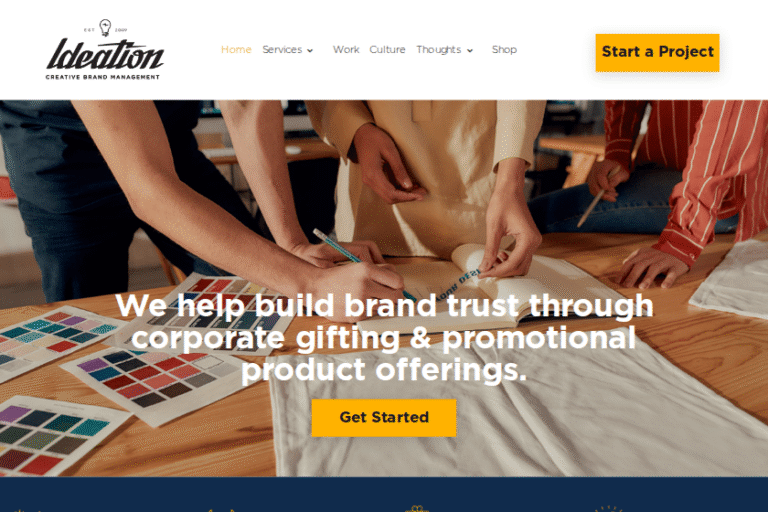Go to the Work page

tap(346, 49)
